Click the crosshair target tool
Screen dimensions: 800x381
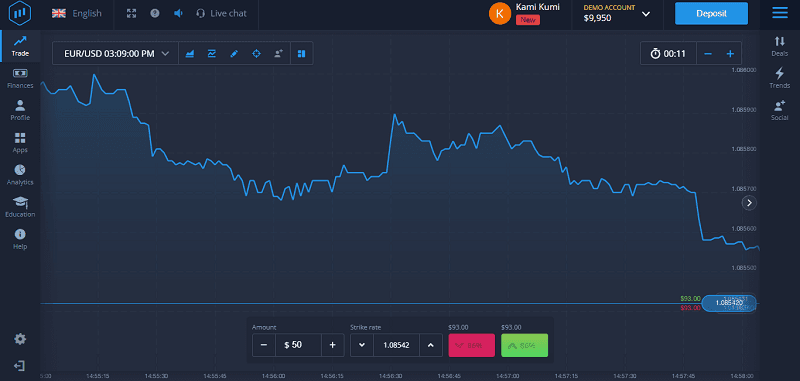pyautogui.click(x=256, y=54)
